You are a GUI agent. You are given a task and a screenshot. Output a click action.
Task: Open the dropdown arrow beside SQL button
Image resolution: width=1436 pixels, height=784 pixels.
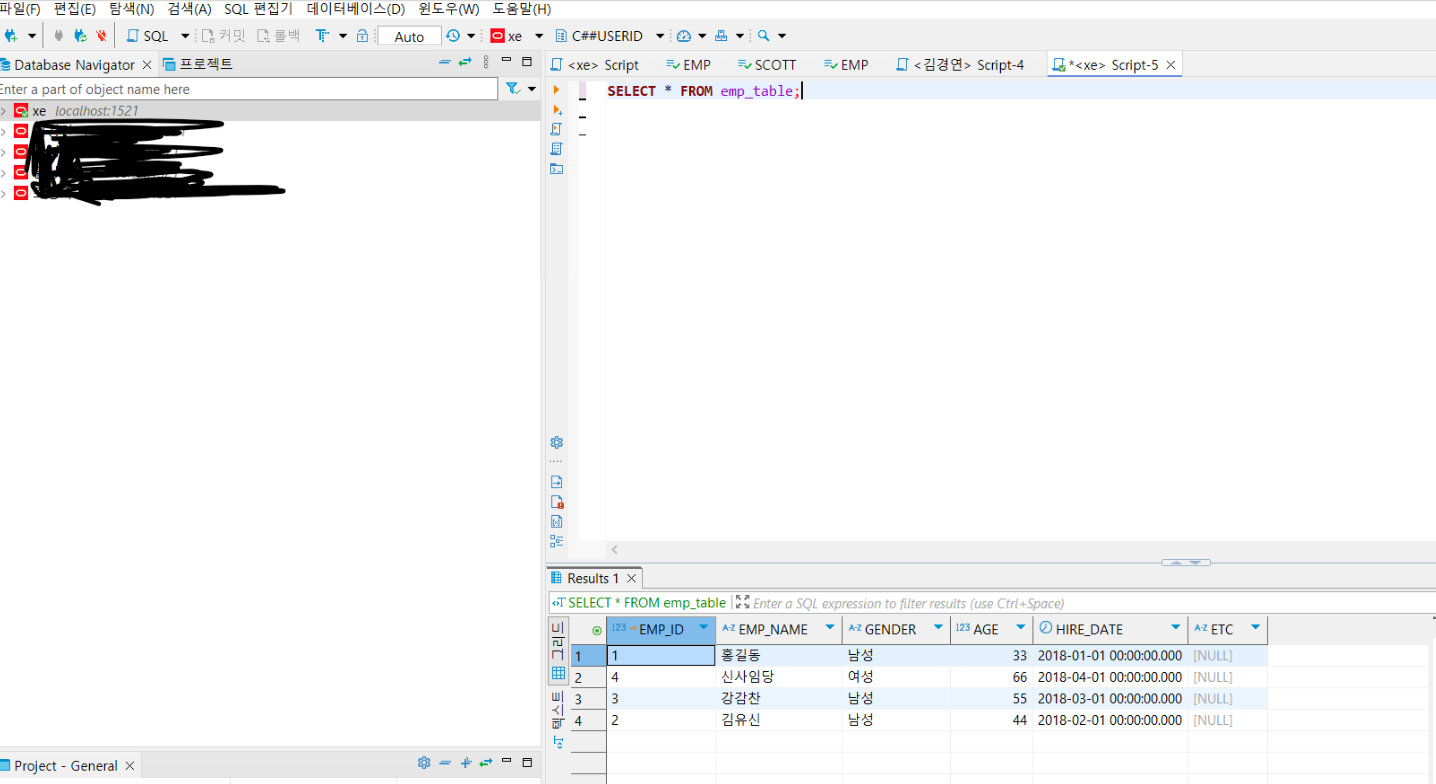(185, 36)
